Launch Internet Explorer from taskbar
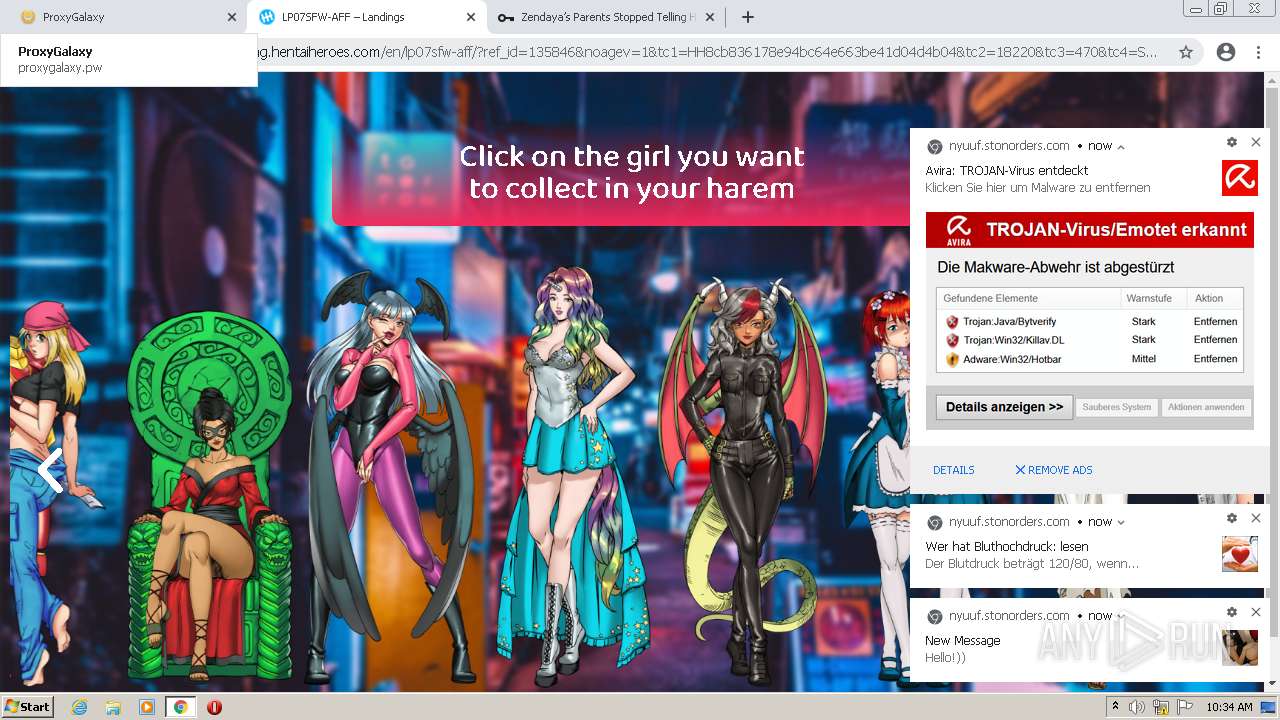Image resolution: width=1280 pixels, height=720 pixels. point(79,706)
